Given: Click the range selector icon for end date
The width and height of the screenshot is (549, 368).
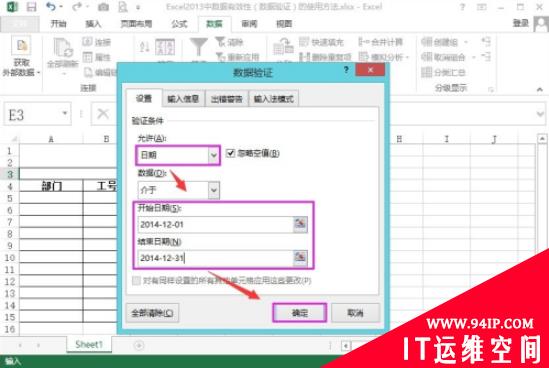Looking at the screenshot, I should pyautogui.click(x=300, y=258).
